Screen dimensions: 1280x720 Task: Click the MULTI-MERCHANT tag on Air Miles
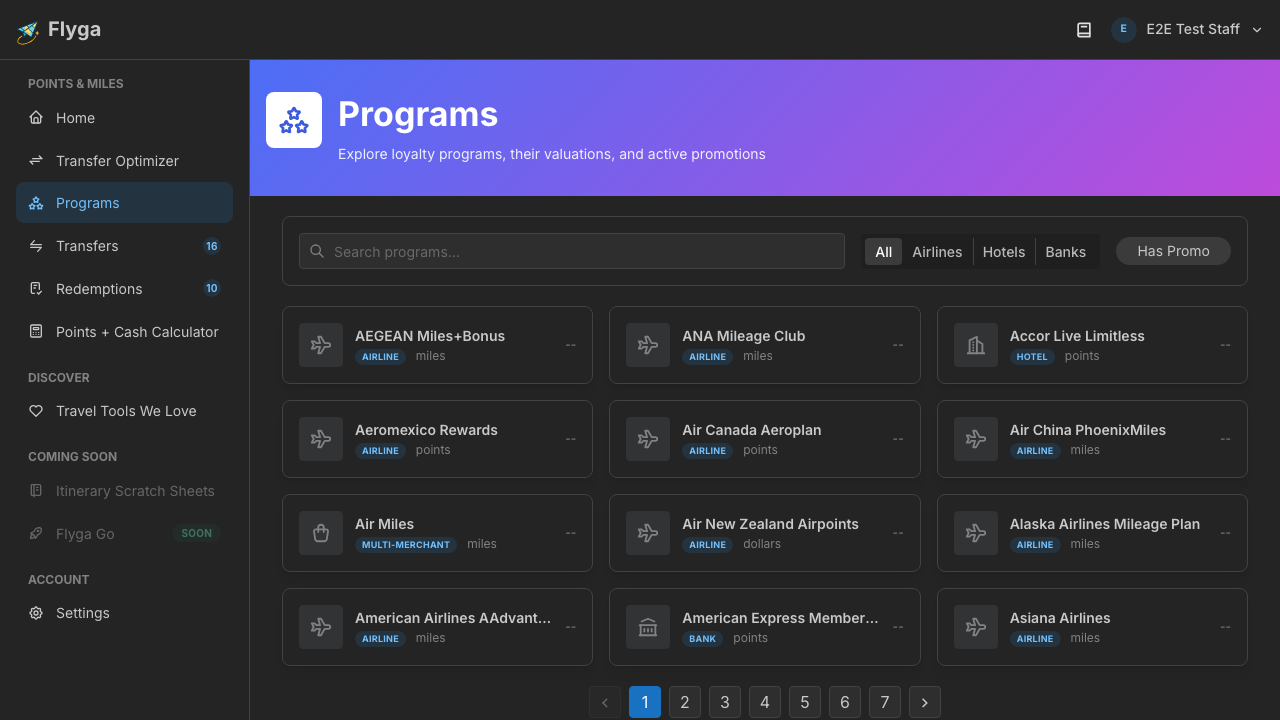click(406, 545)
